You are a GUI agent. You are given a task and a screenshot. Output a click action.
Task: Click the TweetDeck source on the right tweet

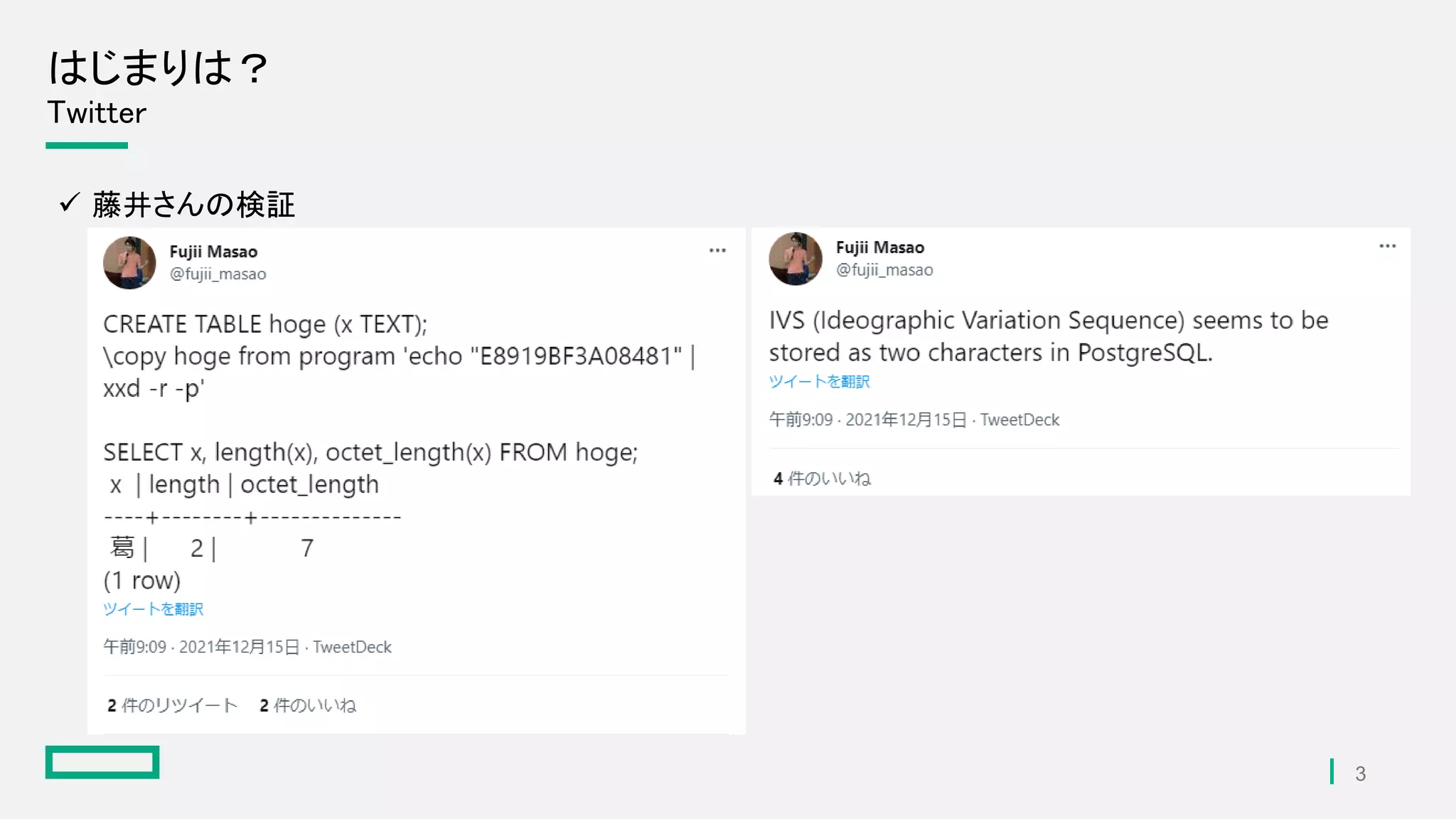[x=1019, y=419]
